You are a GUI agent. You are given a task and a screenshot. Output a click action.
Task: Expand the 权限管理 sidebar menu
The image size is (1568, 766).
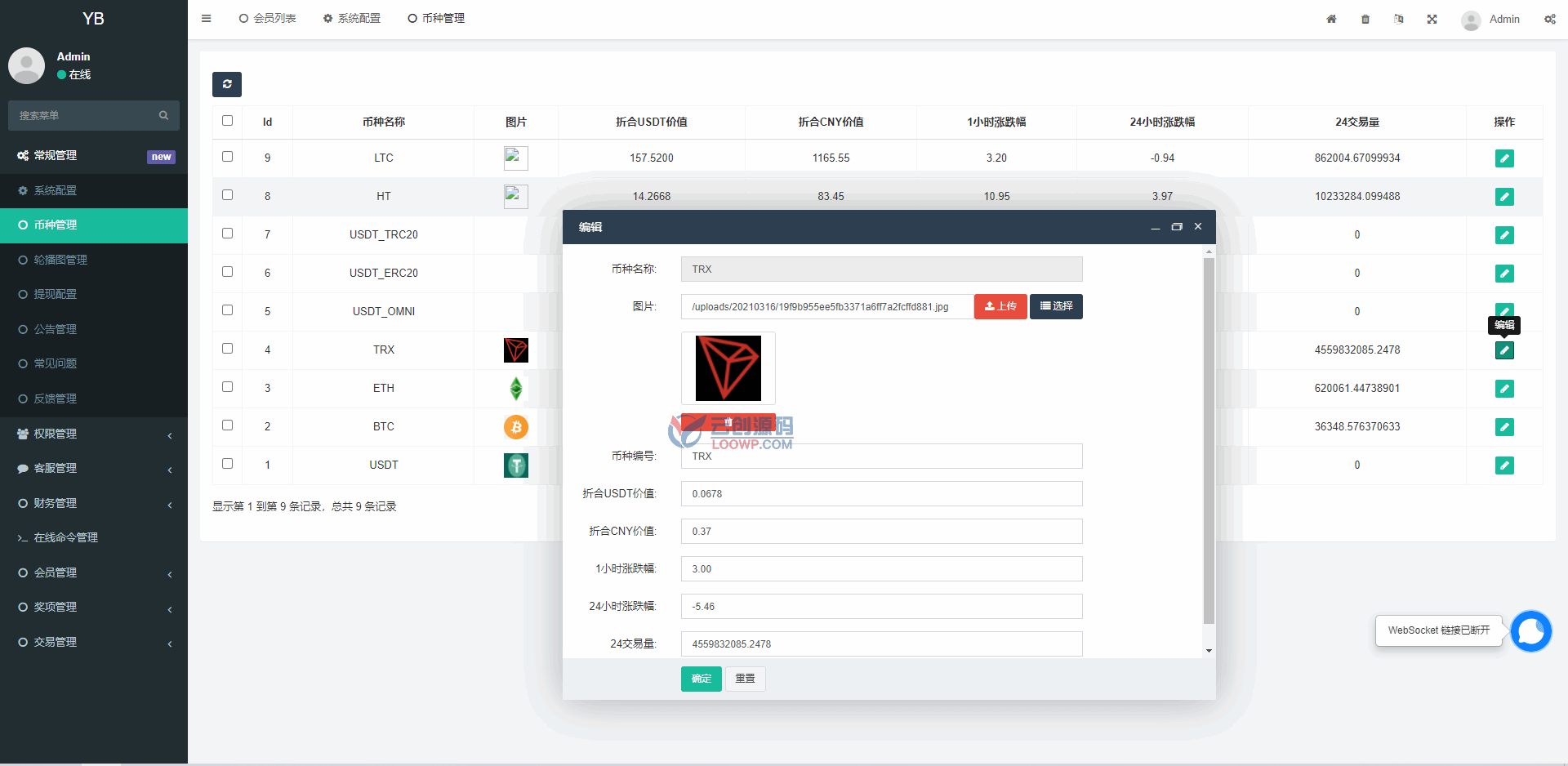[94, 434]
